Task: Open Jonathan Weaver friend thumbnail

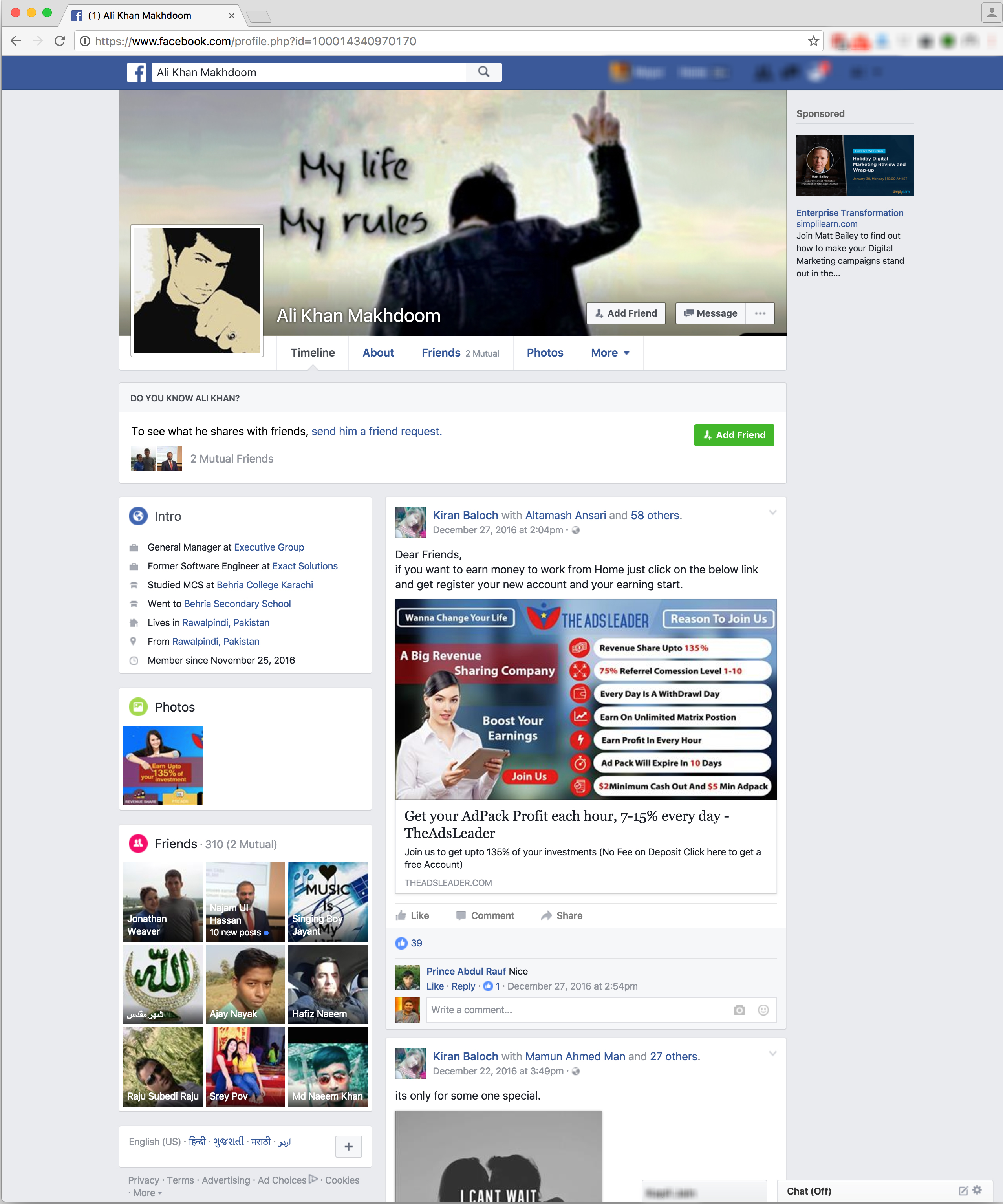Action: coord(163,902)
